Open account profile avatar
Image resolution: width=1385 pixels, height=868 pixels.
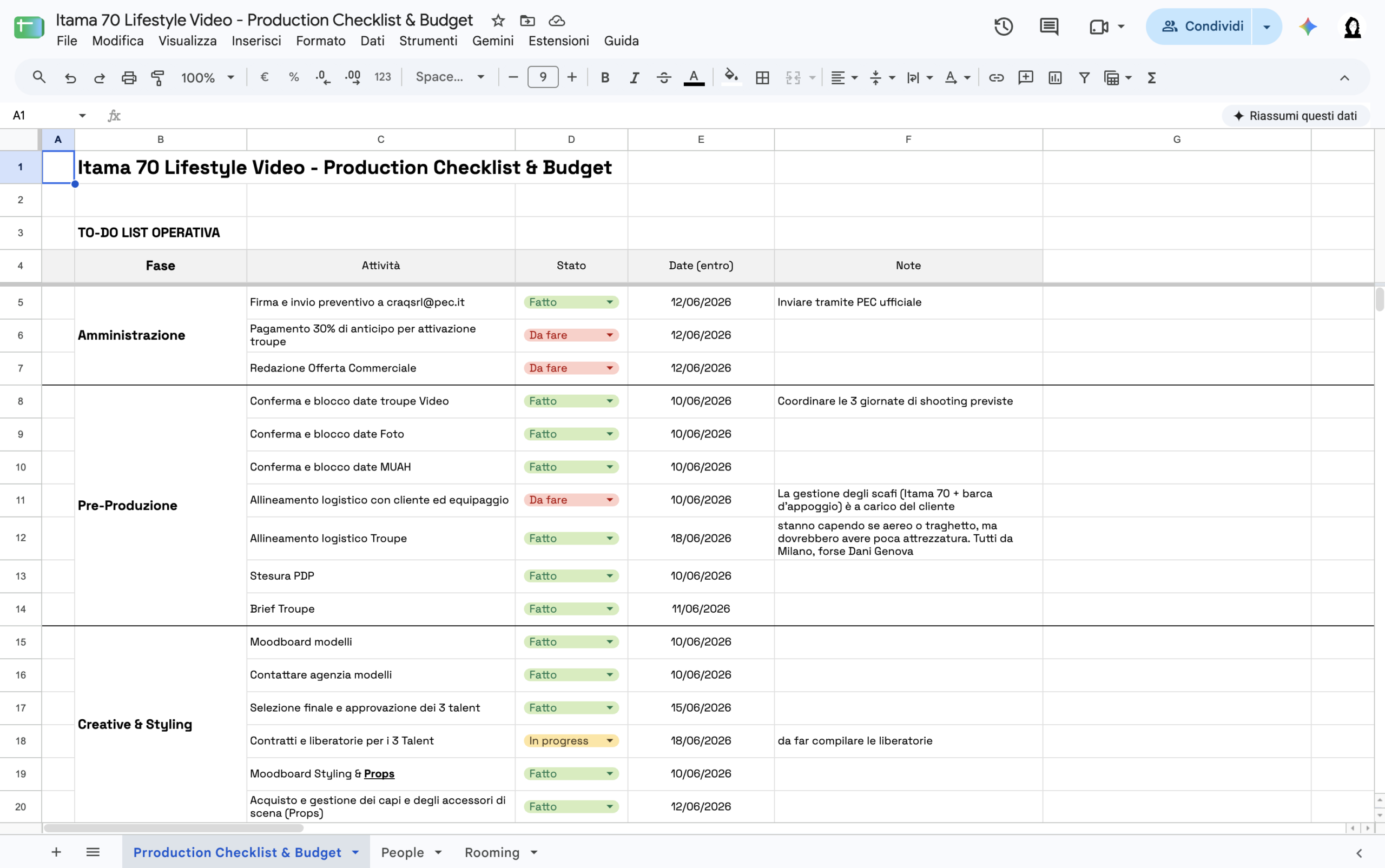point(1353,26)
